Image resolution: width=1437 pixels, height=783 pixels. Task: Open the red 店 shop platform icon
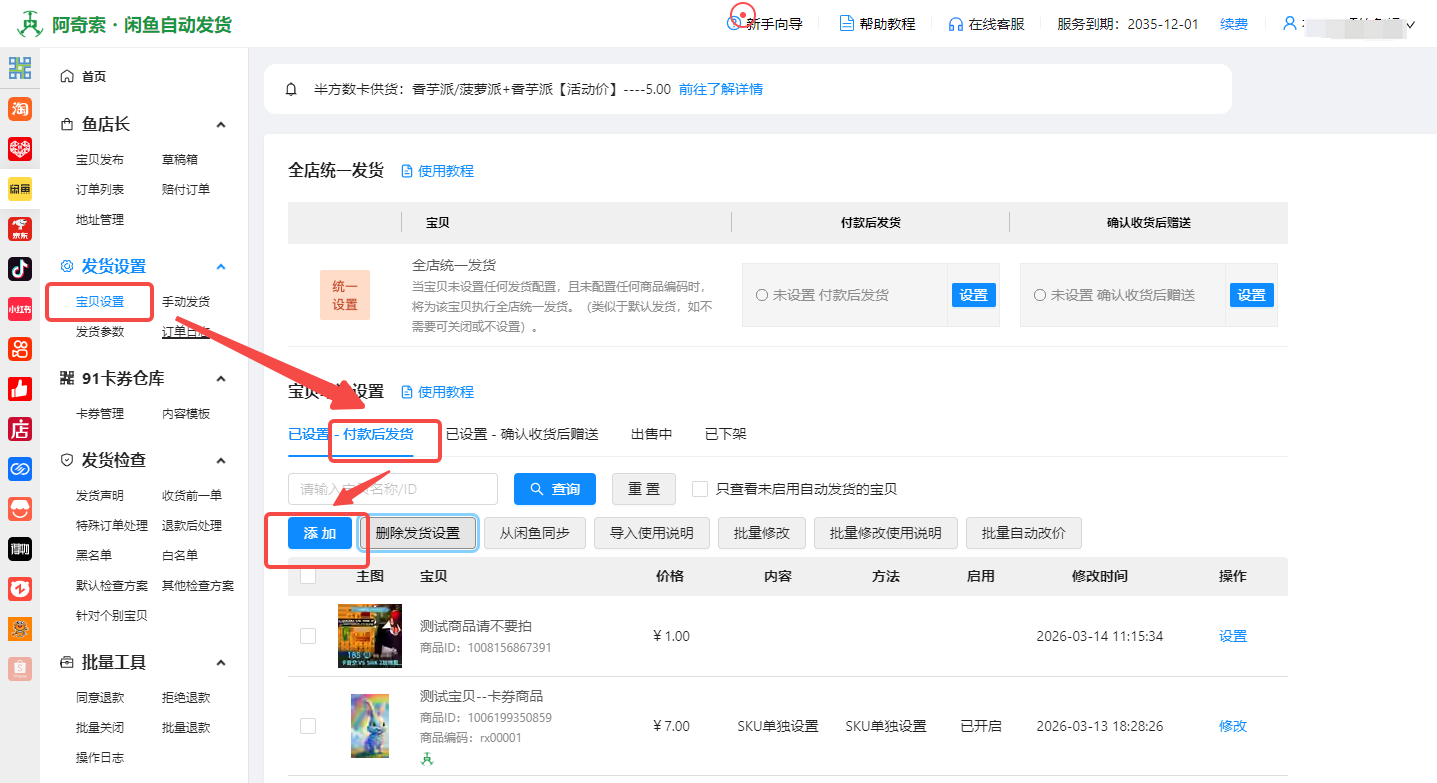(x=20, y=429)
